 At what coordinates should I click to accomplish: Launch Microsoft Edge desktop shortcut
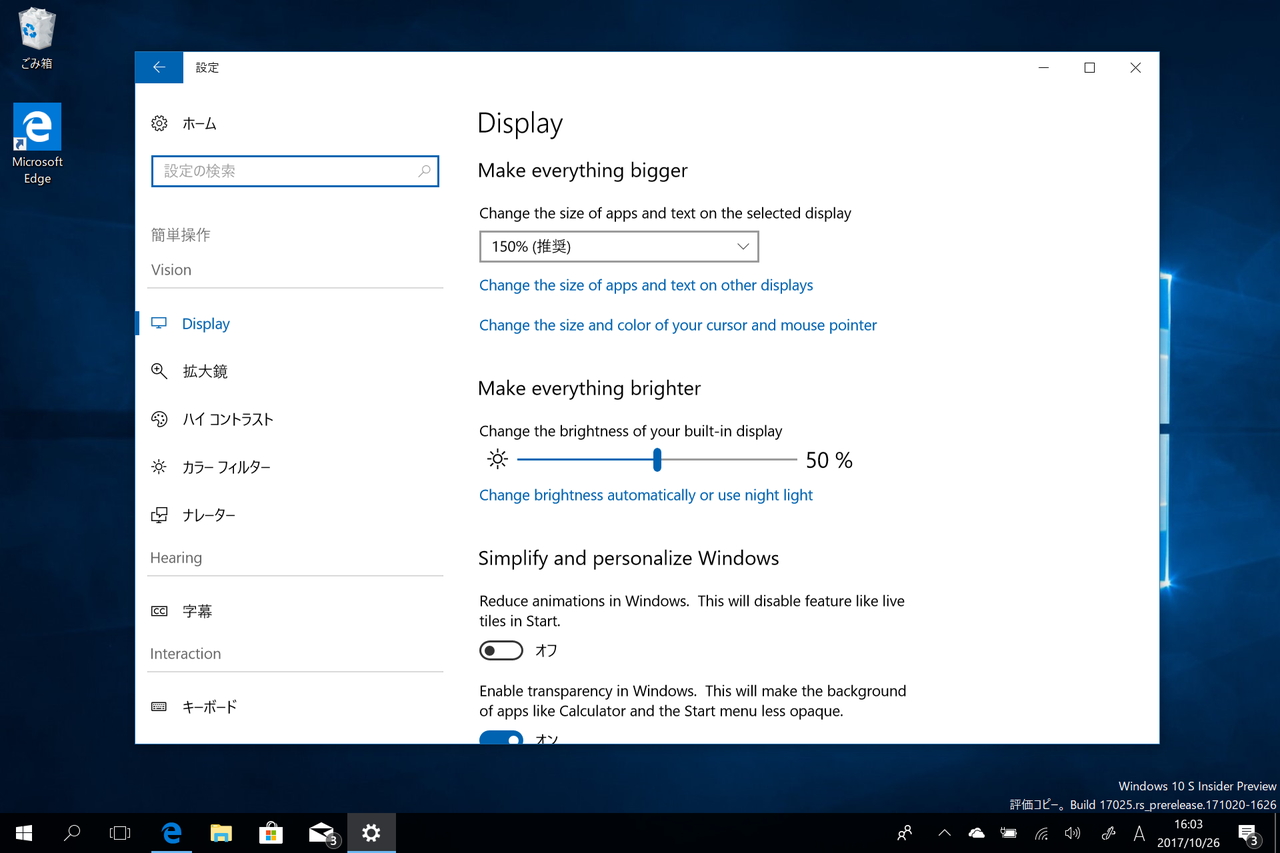37,144
